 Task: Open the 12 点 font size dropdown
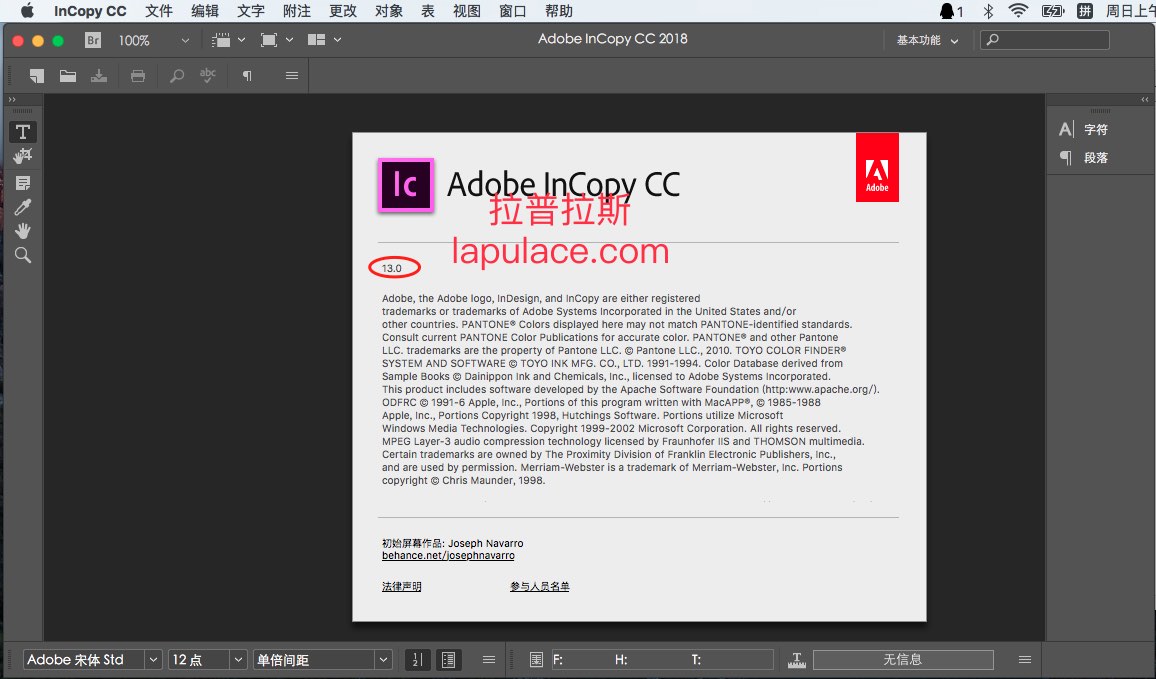(238, 660)
